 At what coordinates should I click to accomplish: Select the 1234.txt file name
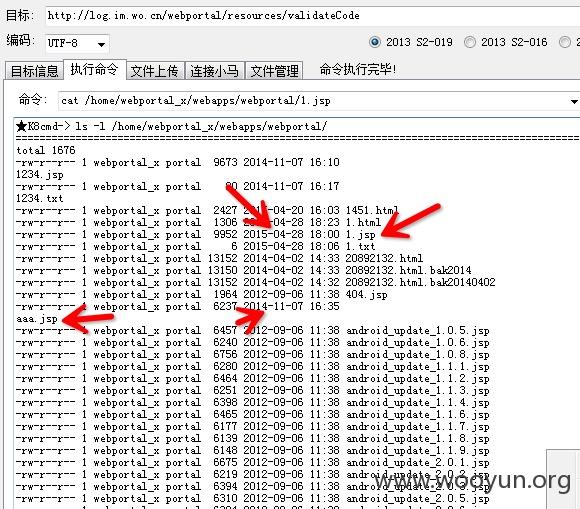(x=40, y=198)
